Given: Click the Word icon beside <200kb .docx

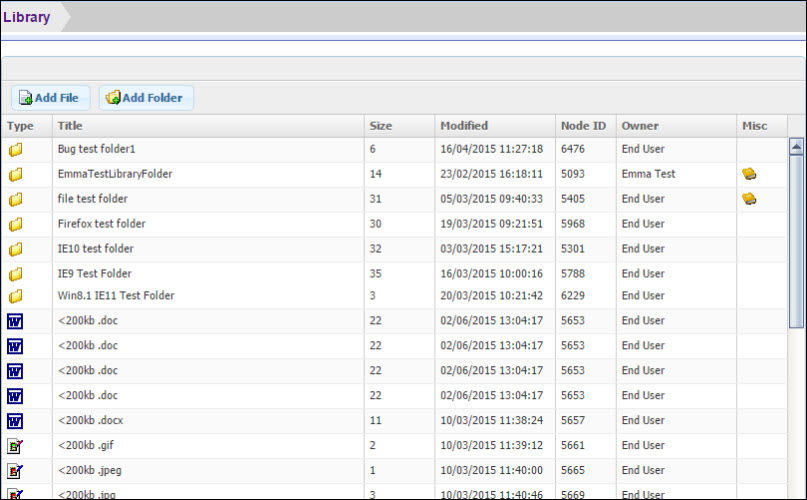Looking at the screenshot, I should coord(15,421).
